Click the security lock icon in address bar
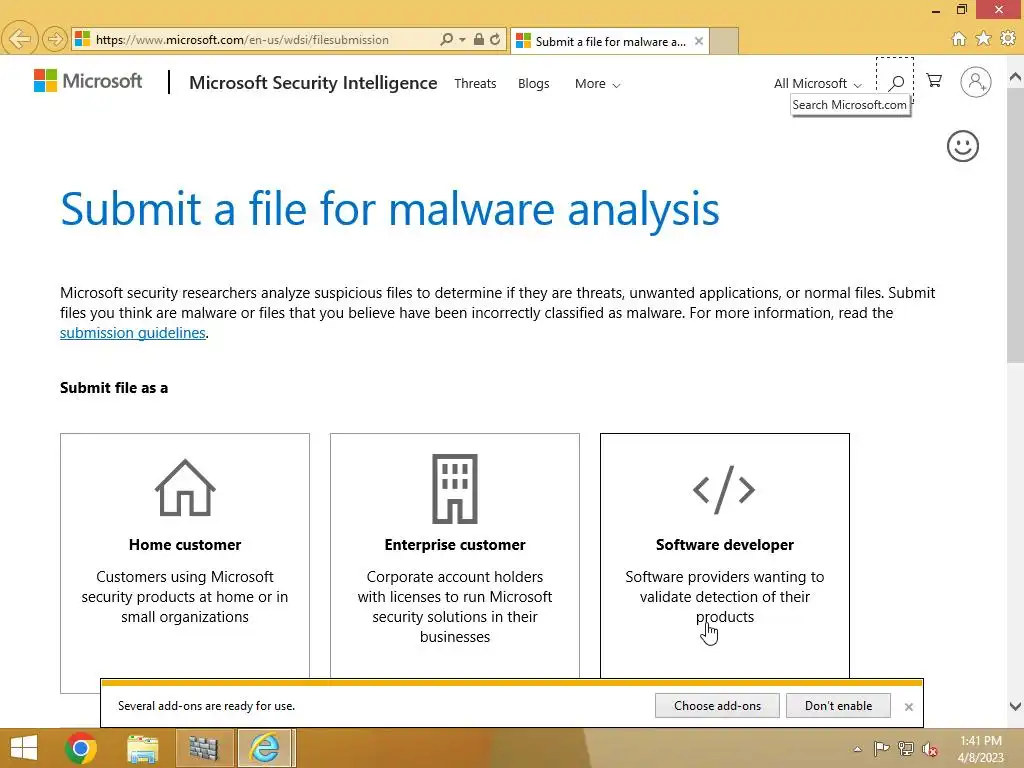This screenshot has width=1024, height=768. (479, 40)
